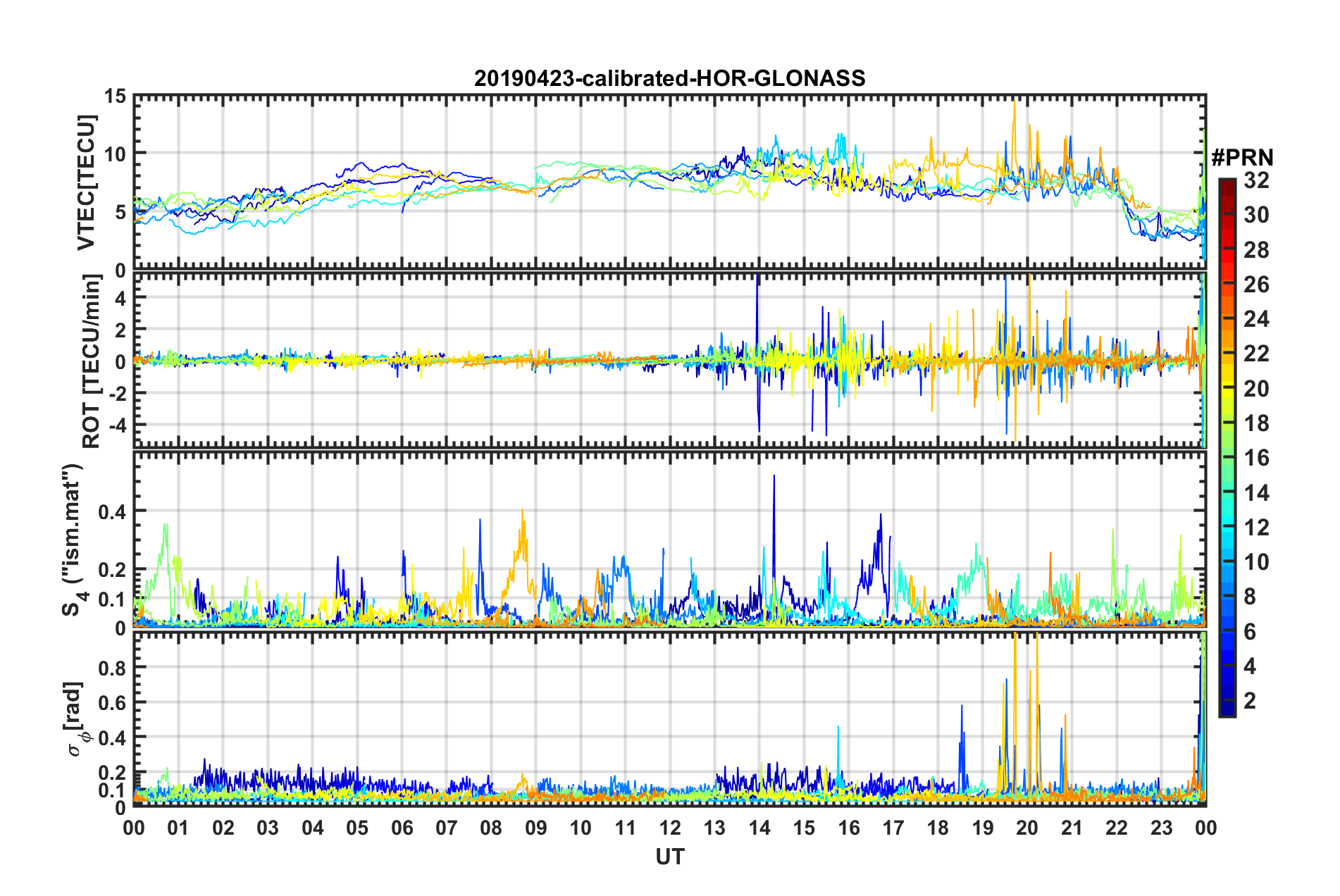Click the 0.4 tick on the S4 axis
1340x896 pixels.
[x=112, y=512]
